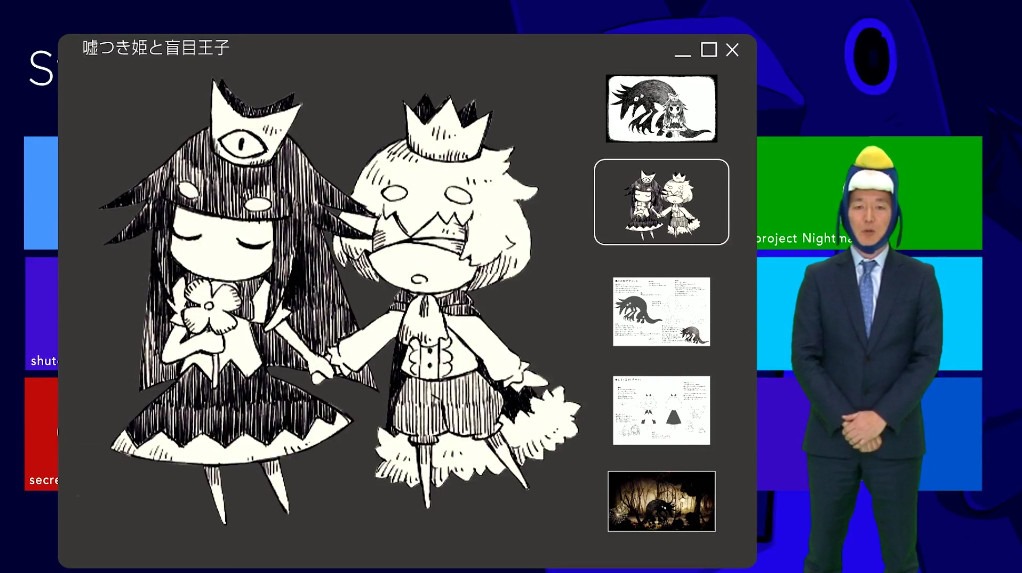Maximize the 嘘つき姫と盲目王子 window
Screen dimensions: 1022x573
tap(709, 50)
